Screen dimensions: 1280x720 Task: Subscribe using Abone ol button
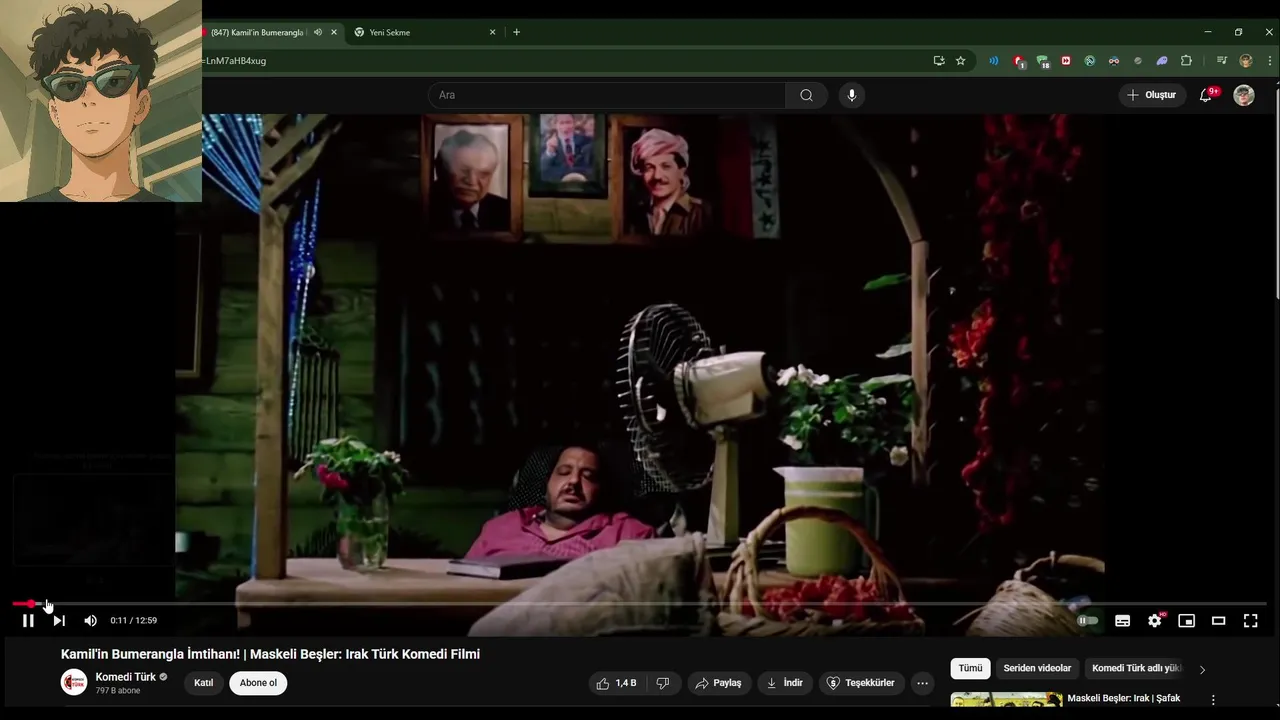258,683
